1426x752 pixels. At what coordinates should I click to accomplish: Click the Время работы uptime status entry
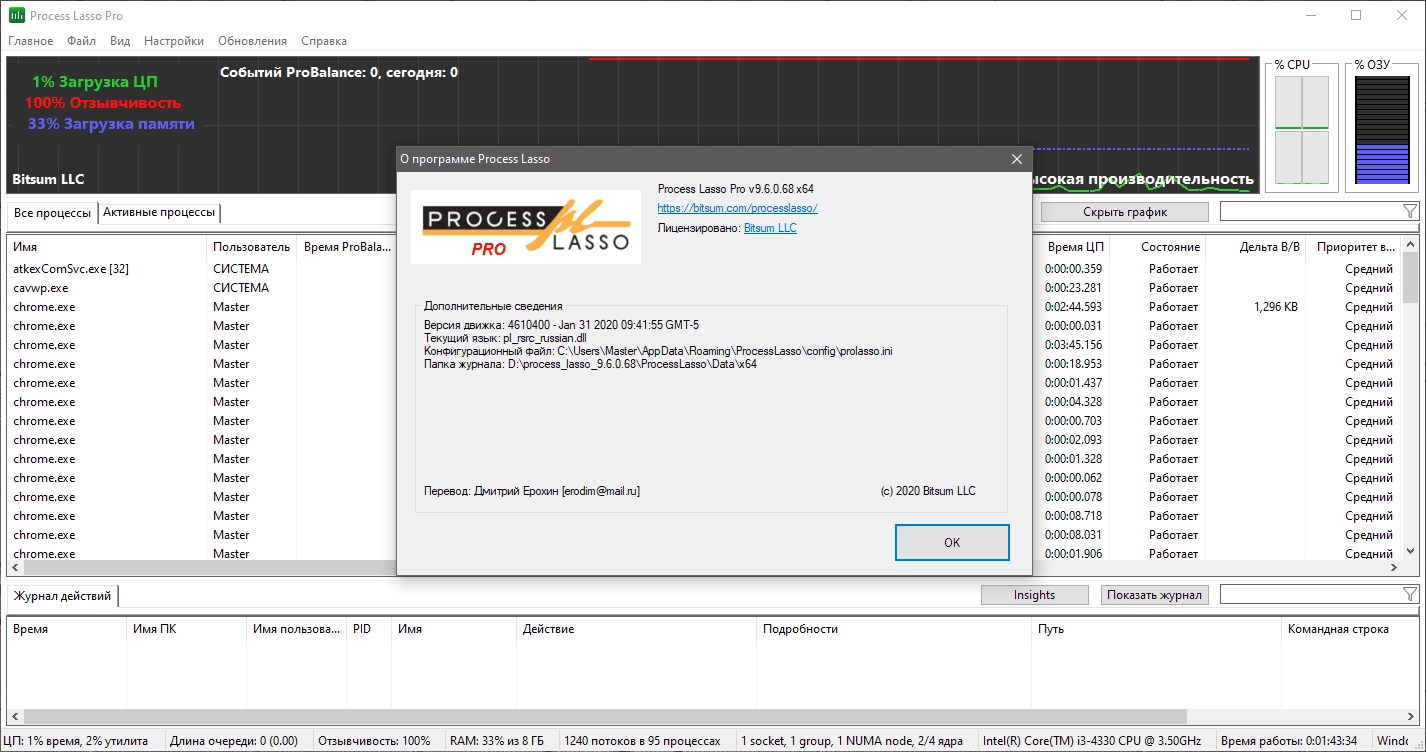(x=1289, y=741)
